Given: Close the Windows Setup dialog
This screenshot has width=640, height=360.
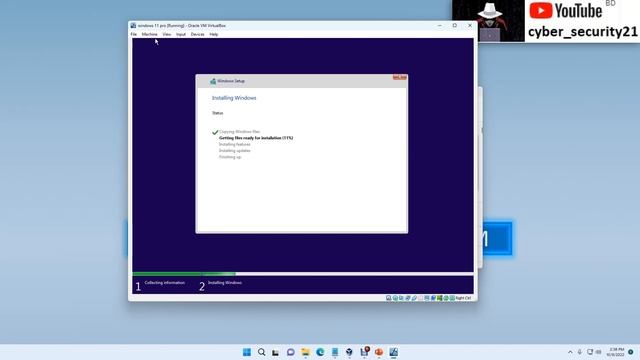Looking at the screenshot, I should [x=400, y=77].
